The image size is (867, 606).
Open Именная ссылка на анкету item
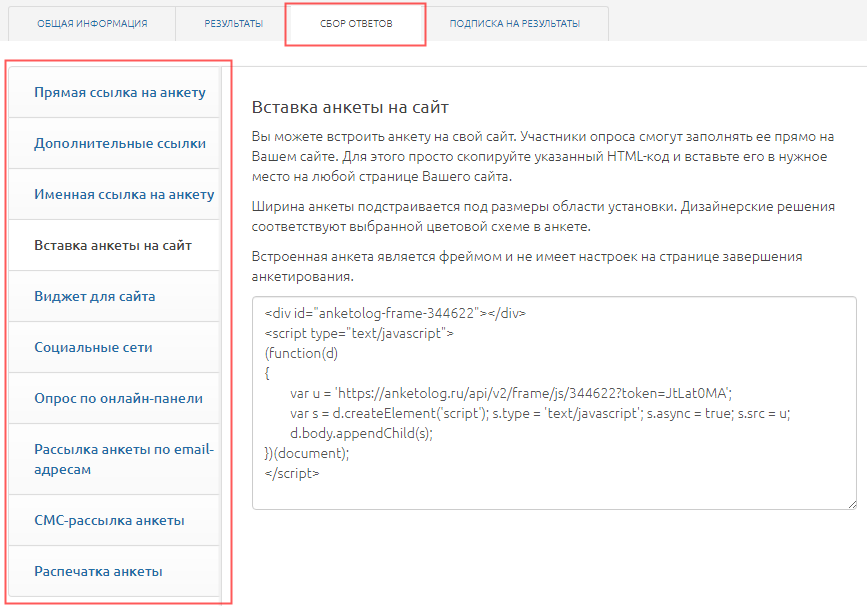click(x=123, y=194)
